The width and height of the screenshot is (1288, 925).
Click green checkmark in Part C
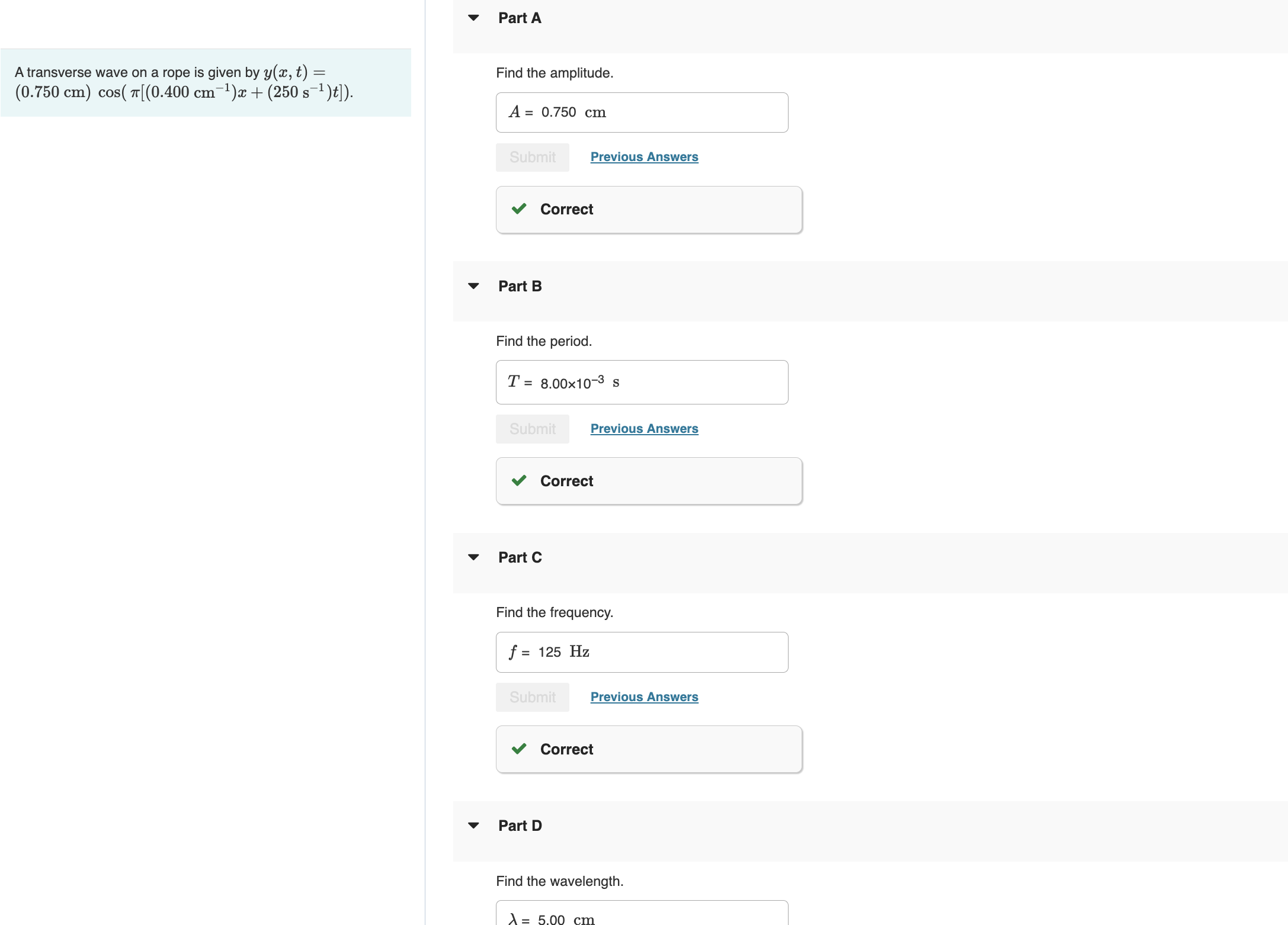(519, 749)
